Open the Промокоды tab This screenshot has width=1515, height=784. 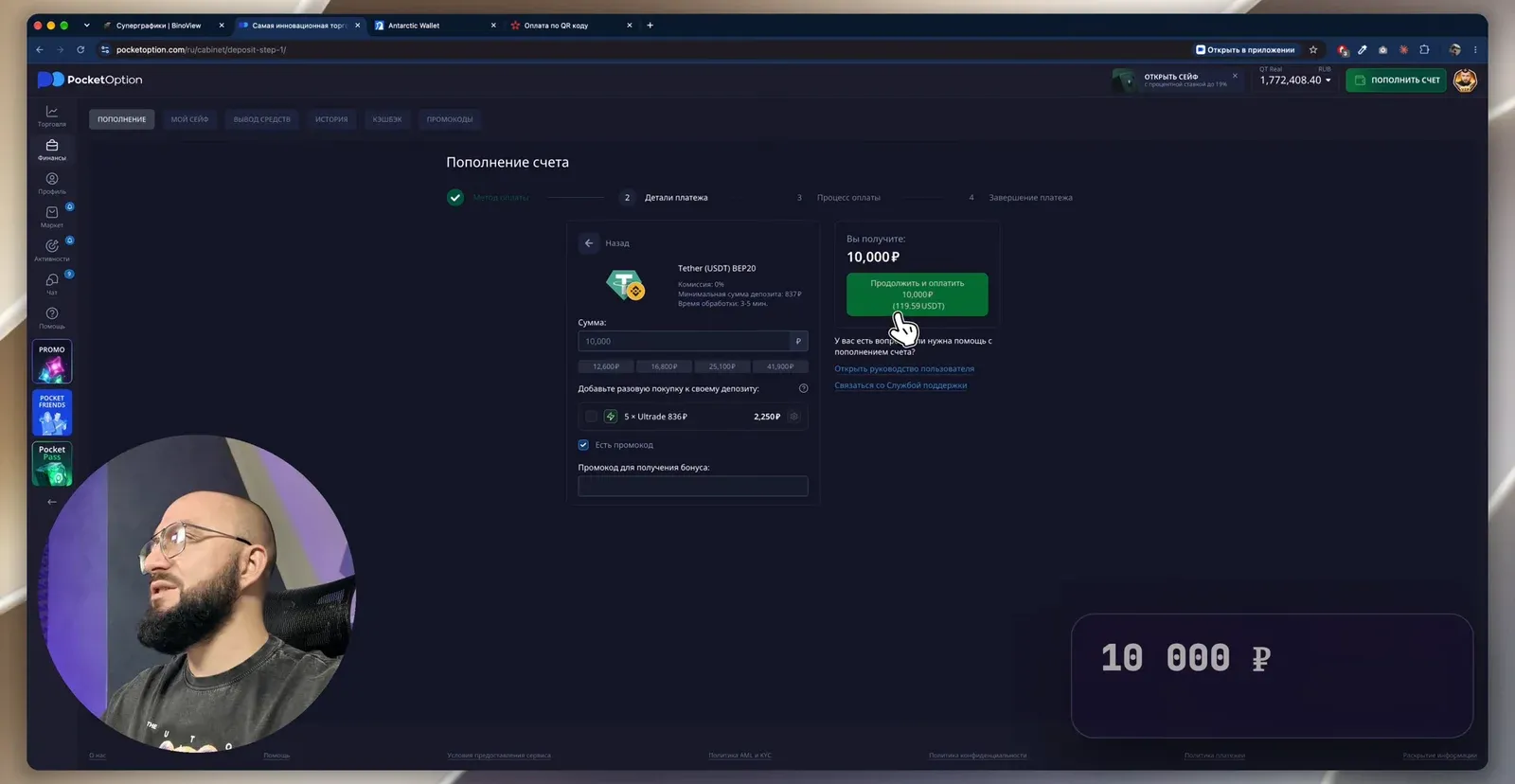coord(450,119)
